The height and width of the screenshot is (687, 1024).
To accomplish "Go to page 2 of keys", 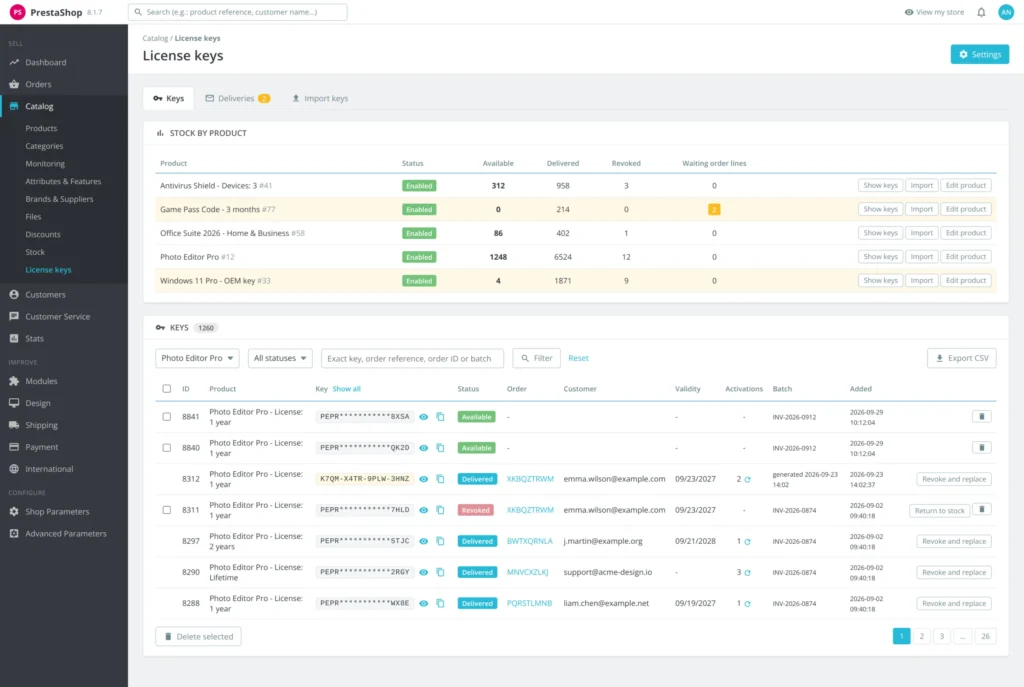I will tap(921, 636).
